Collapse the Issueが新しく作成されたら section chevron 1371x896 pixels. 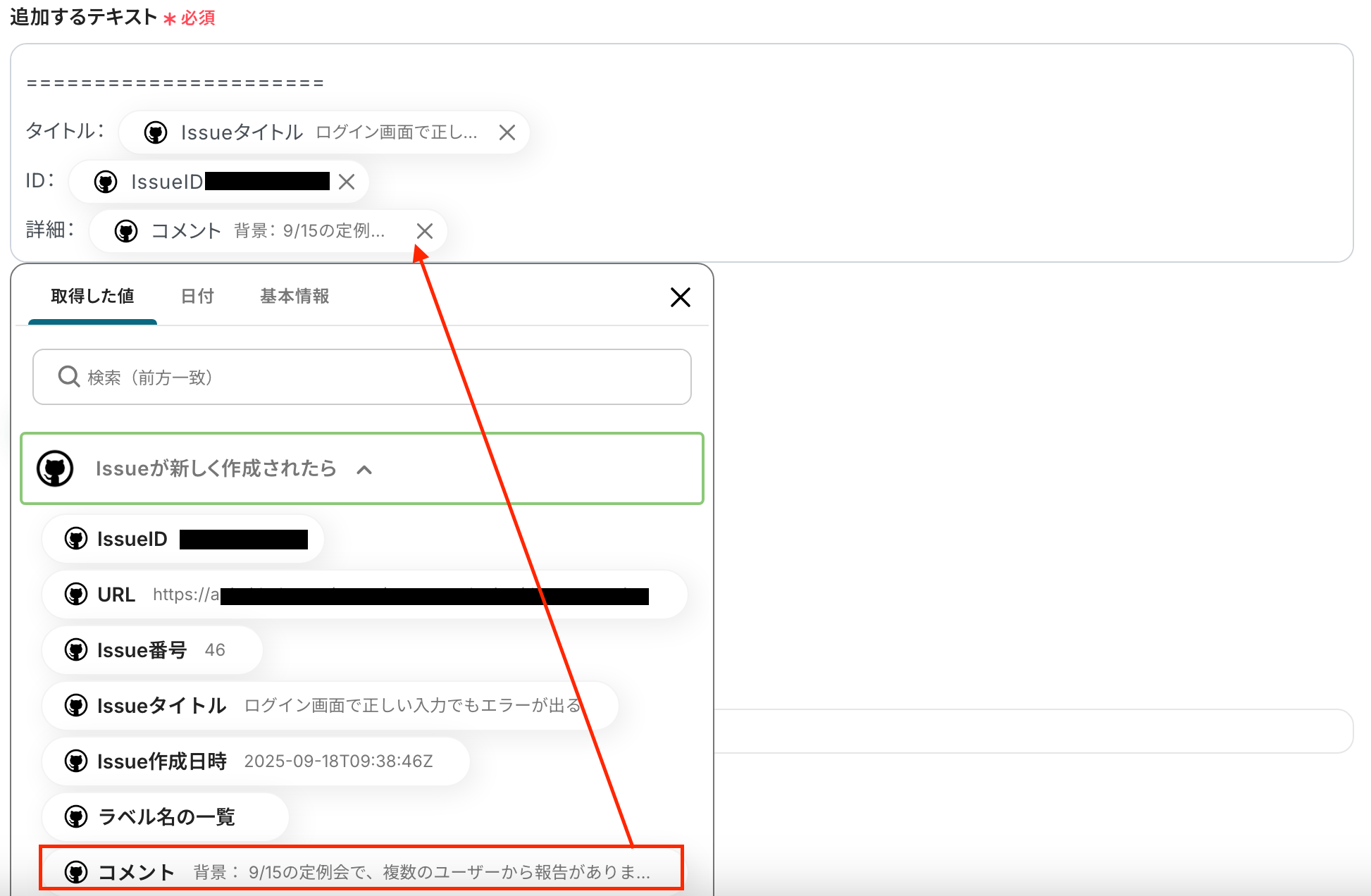(x=364, y=470)
